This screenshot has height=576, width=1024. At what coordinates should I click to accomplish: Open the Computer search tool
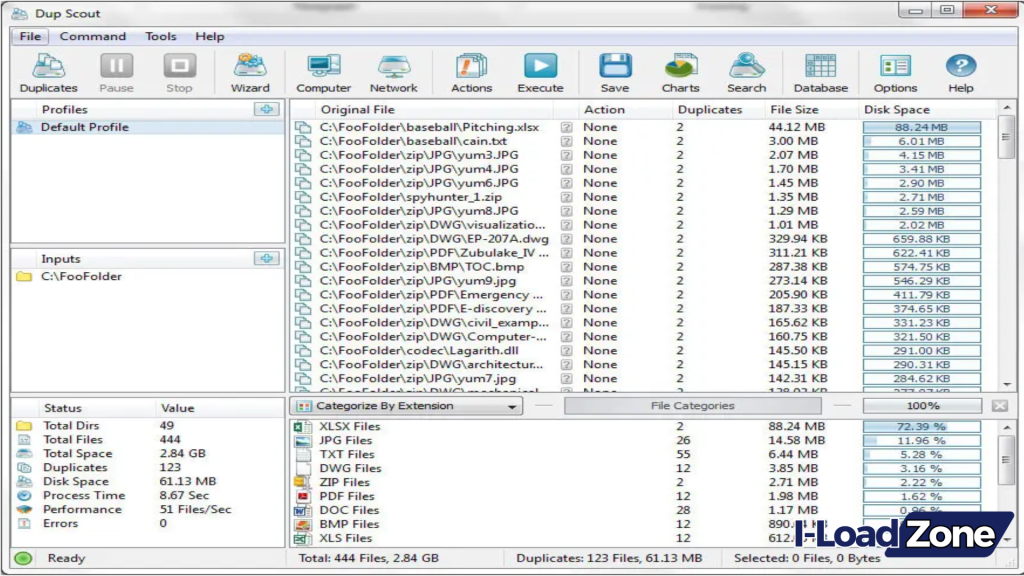coord(323,72)
